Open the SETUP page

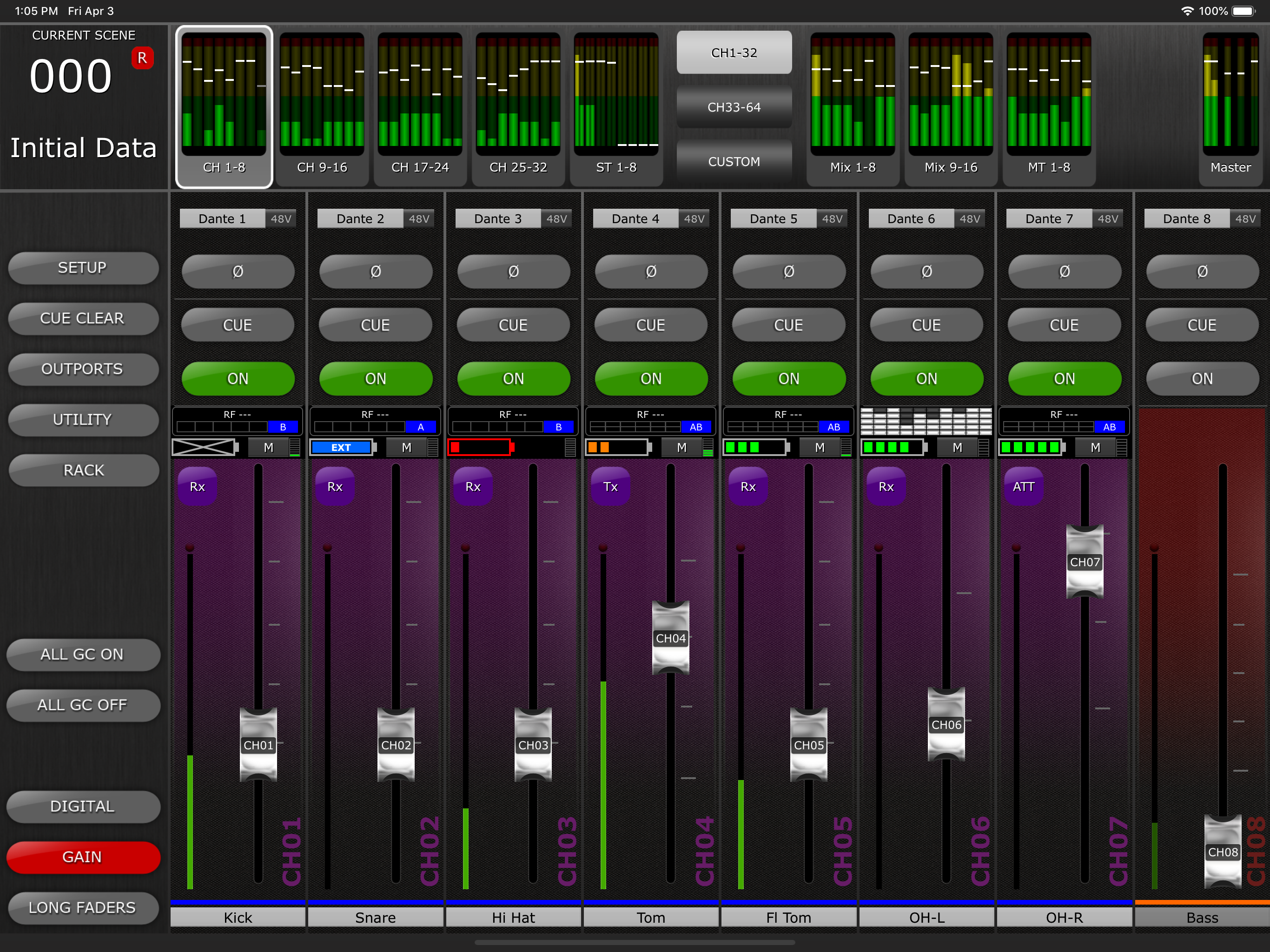click(83, 268)
